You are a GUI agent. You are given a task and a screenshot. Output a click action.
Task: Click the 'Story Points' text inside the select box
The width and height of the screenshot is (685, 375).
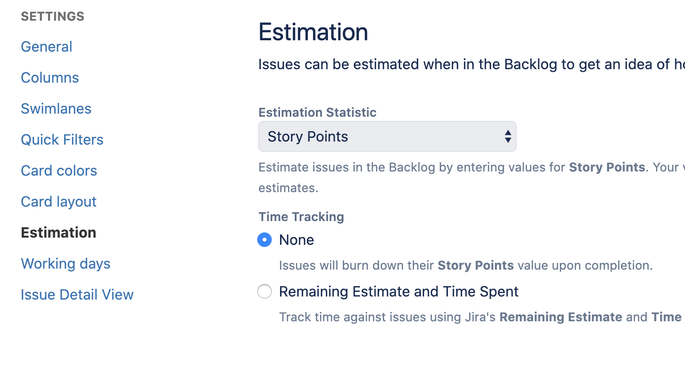308,137
